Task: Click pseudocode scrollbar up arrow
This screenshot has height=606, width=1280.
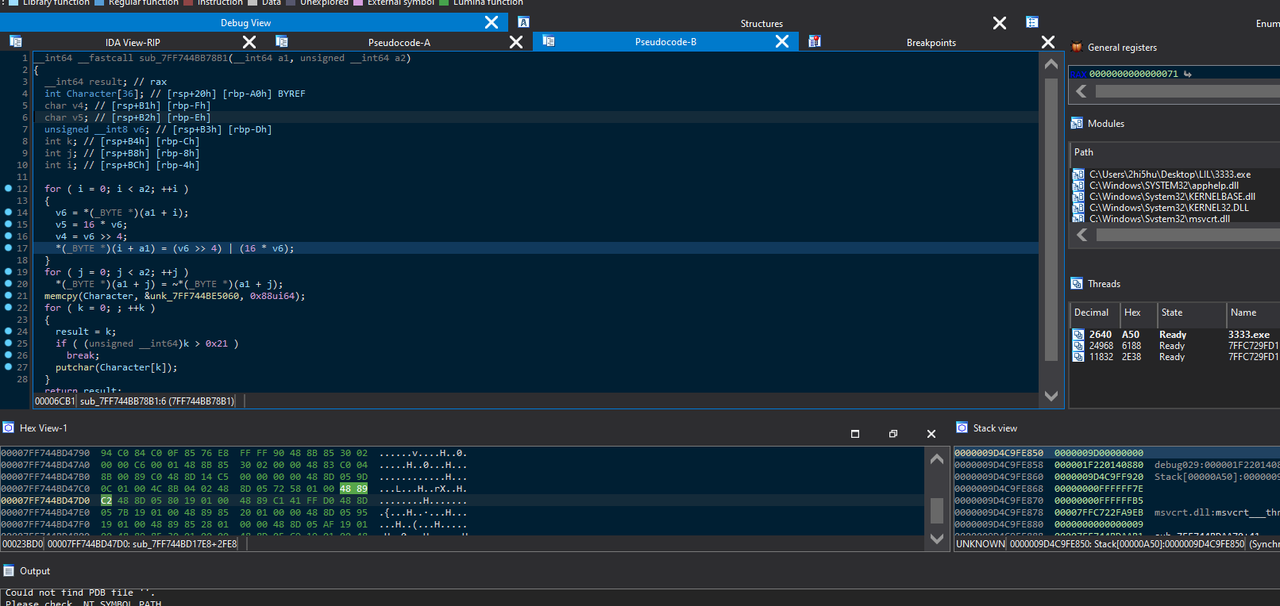Action: 1051,64
